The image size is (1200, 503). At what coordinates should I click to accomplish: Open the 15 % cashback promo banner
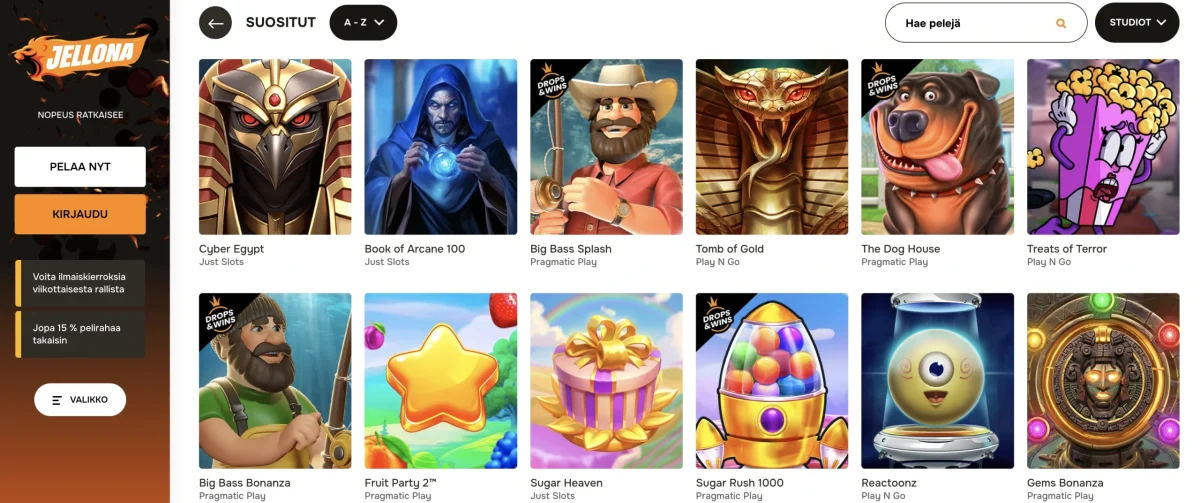[x=80, y=334]
